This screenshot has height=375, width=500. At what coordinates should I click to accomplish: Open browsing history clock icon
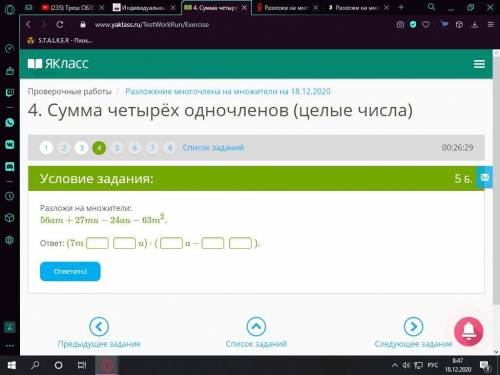[x=10, y=196]
